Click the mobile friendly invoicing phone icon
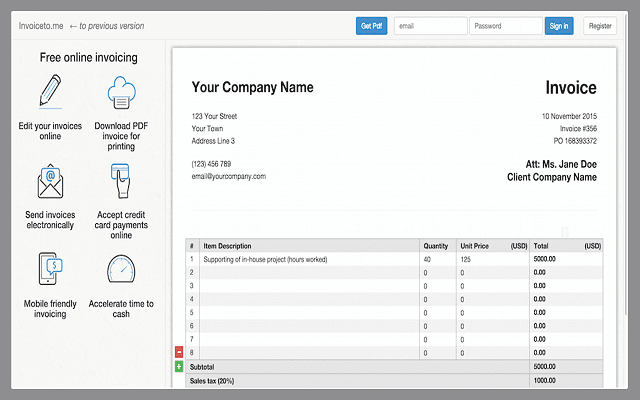 coord(47,271)
